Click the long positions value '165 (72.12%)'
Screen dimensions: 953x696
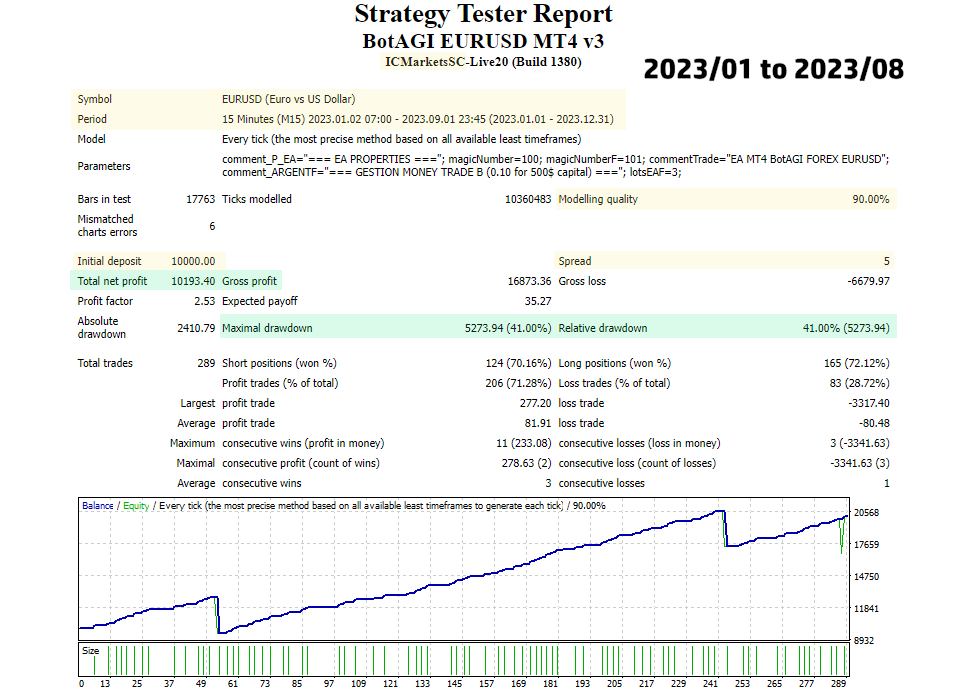click(x=857, y=363)
